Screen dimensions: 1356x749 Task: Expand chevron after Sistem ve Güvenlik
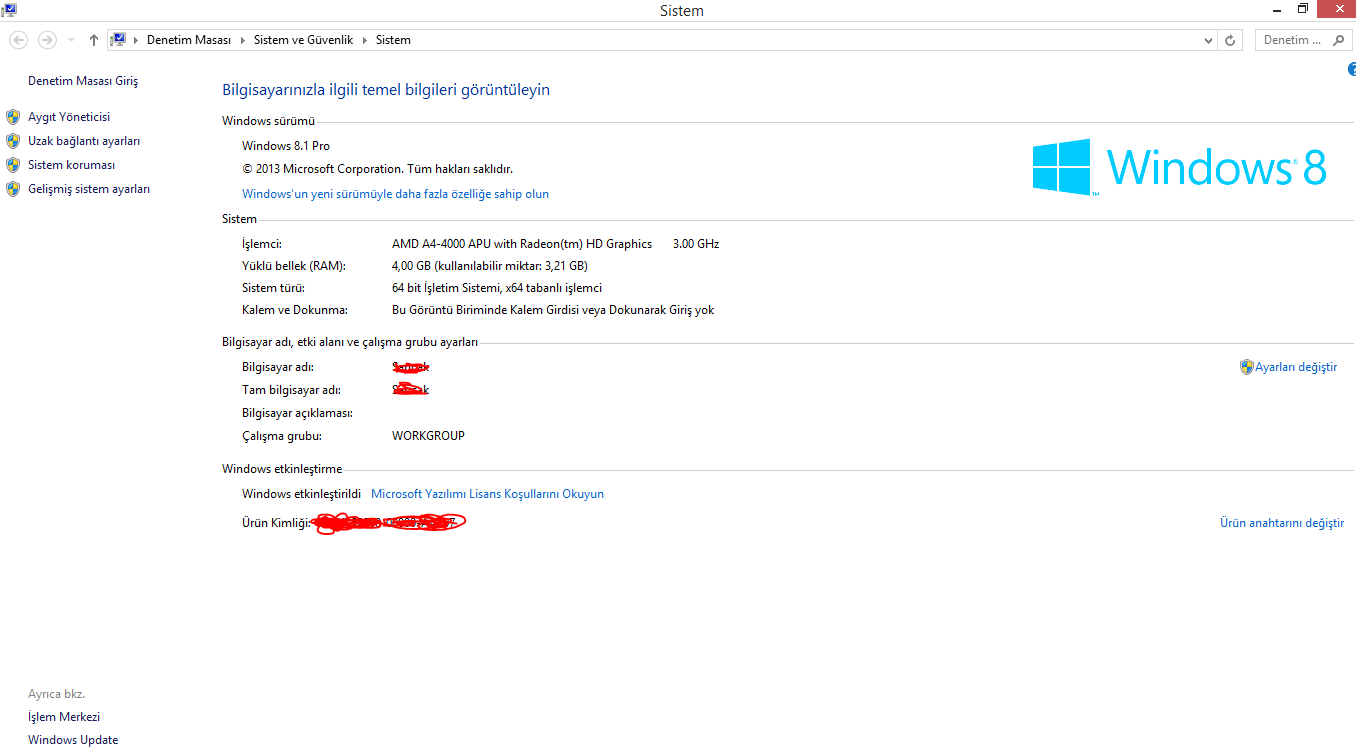tap(366, 40)
